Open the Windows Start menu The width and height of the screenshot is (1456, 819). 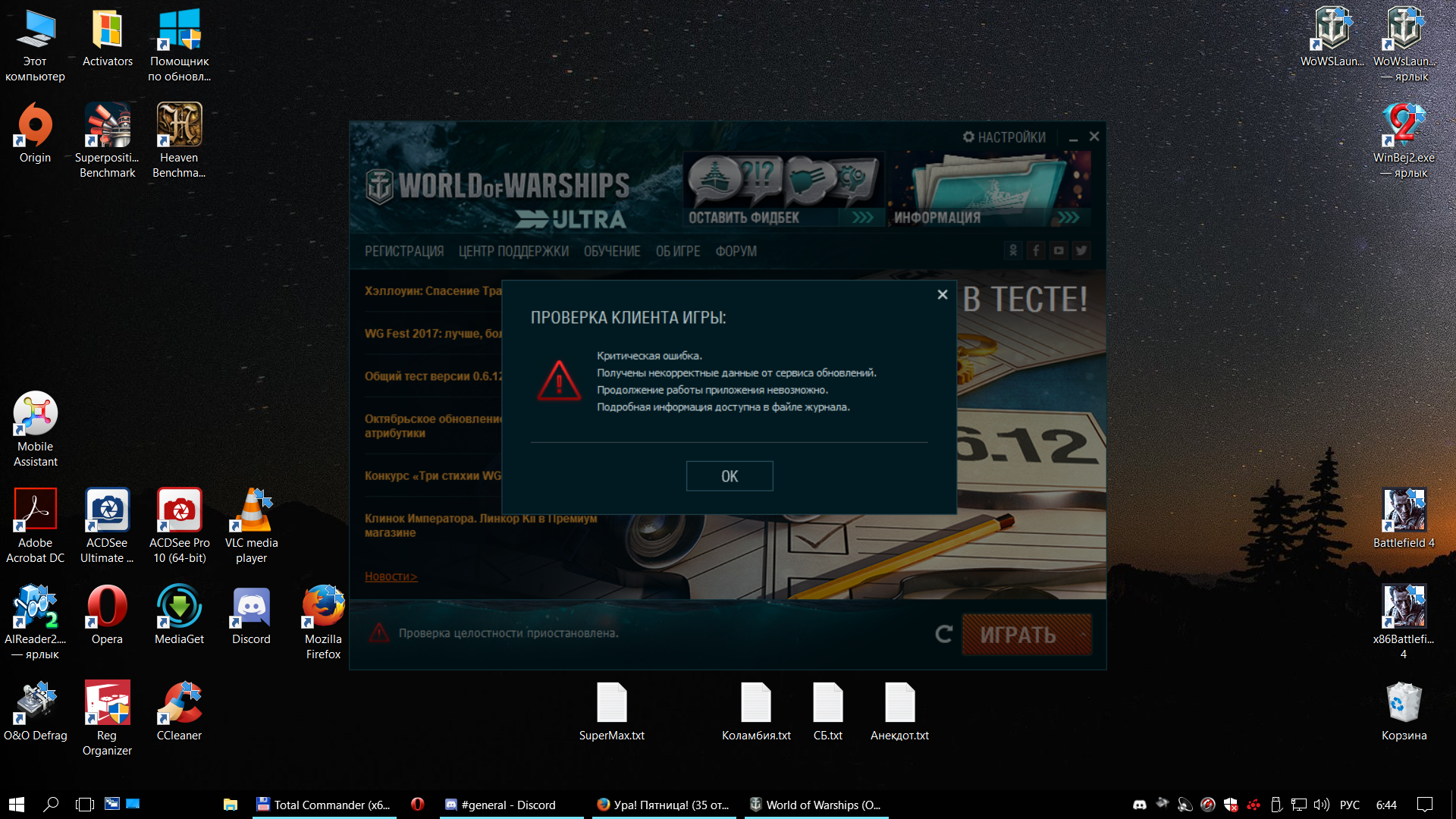(x=17, y=805)
